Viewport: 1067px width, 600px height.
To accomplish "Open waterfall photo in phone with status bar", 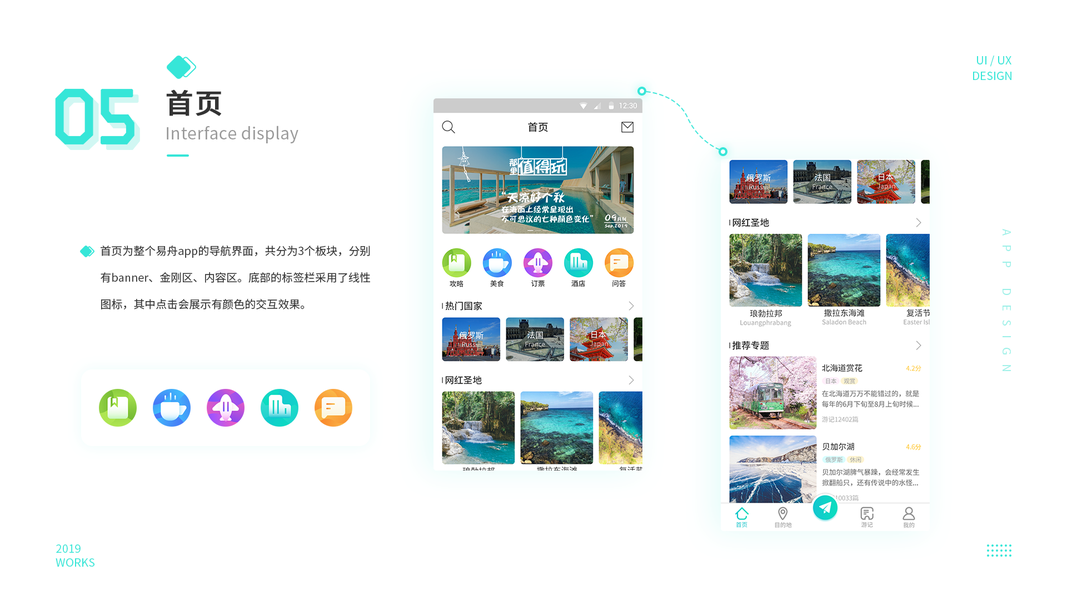I will (x=478, y=427).
